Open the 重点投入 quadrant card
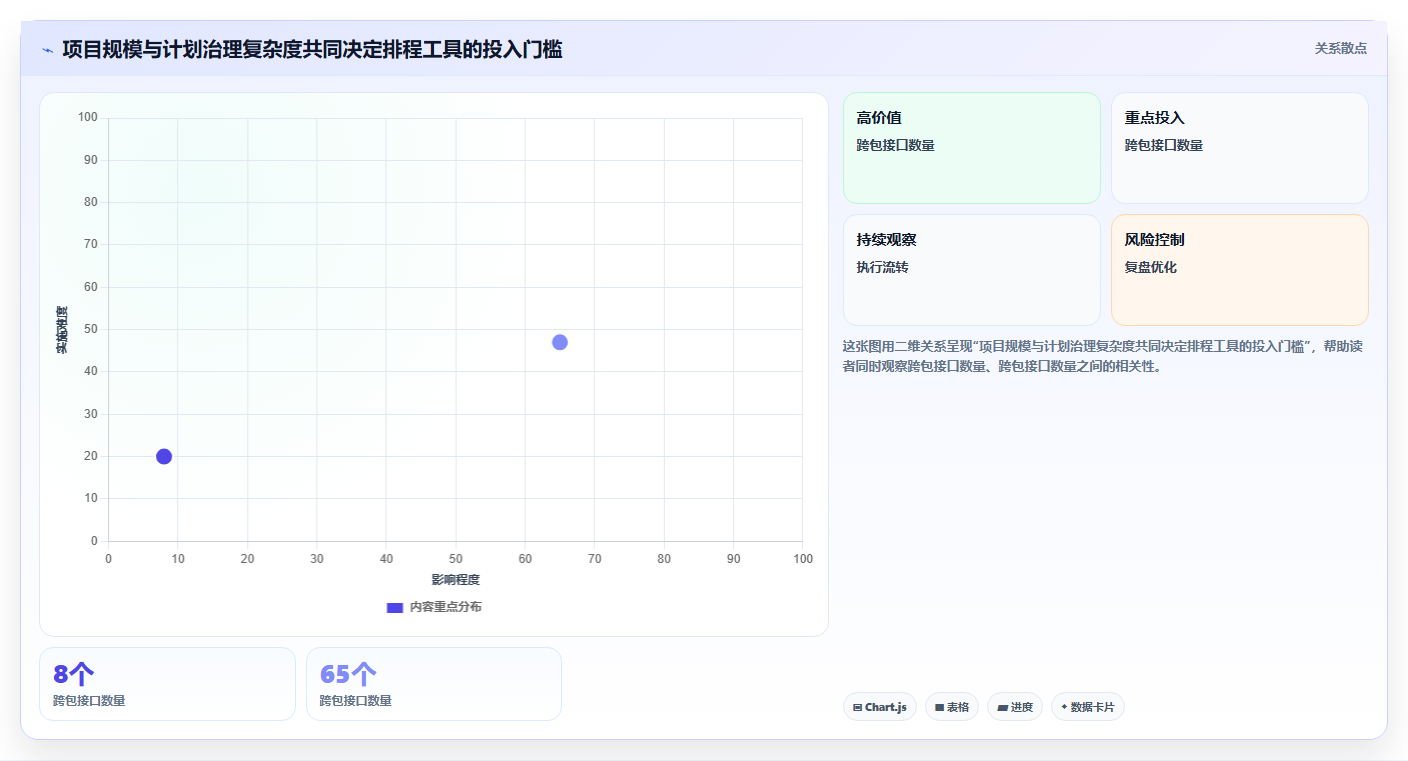This screenshot has width=1408, height=761. [1239, 148]
